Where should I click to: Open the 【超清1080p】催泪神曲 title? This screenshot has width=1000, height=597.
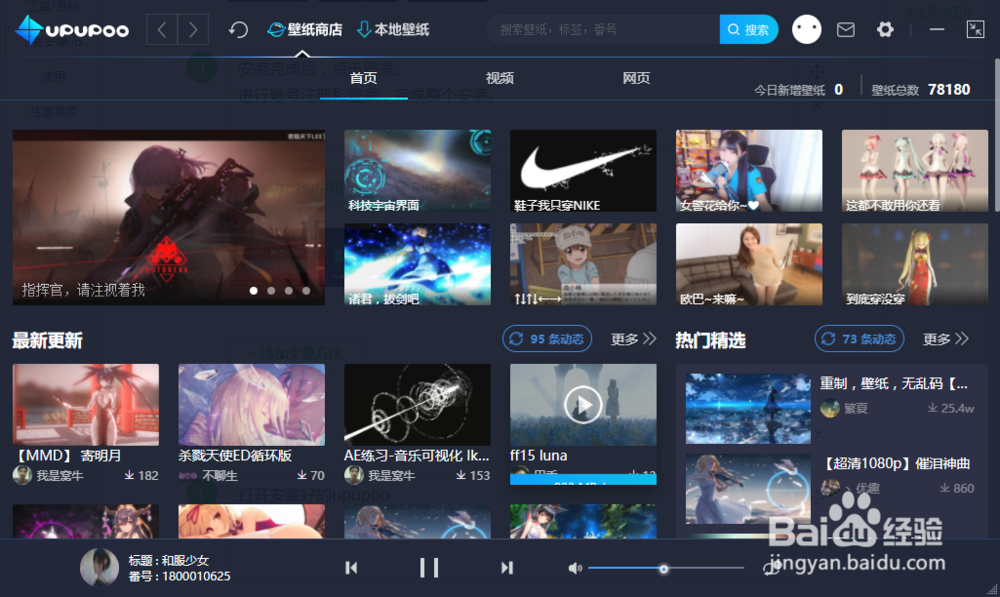(895, 464)
